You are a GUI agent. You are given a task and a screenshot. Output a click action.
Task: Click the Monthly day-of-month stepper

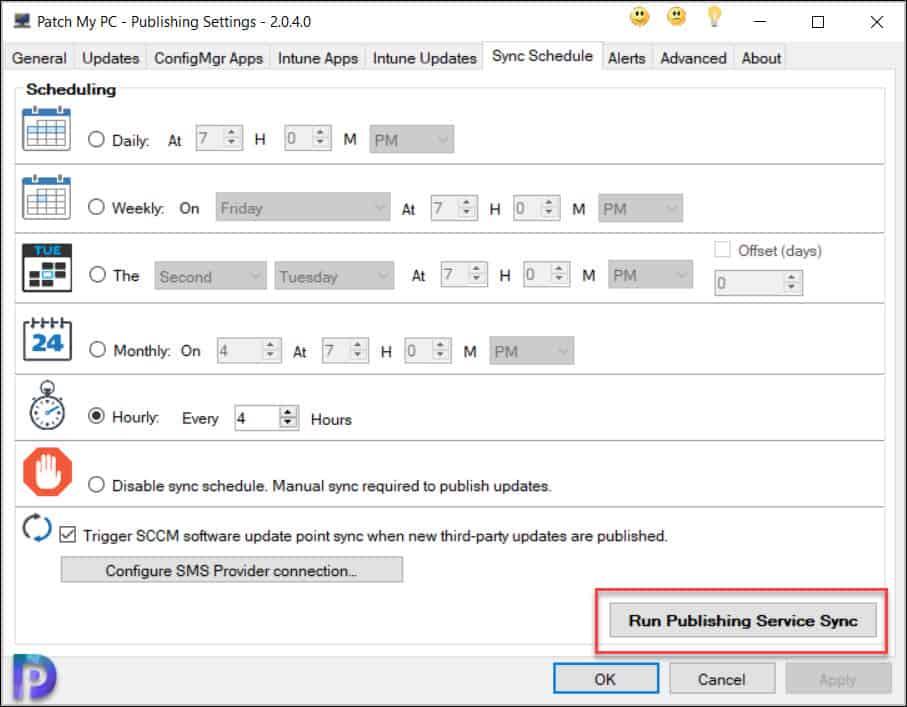pos(249,351)
